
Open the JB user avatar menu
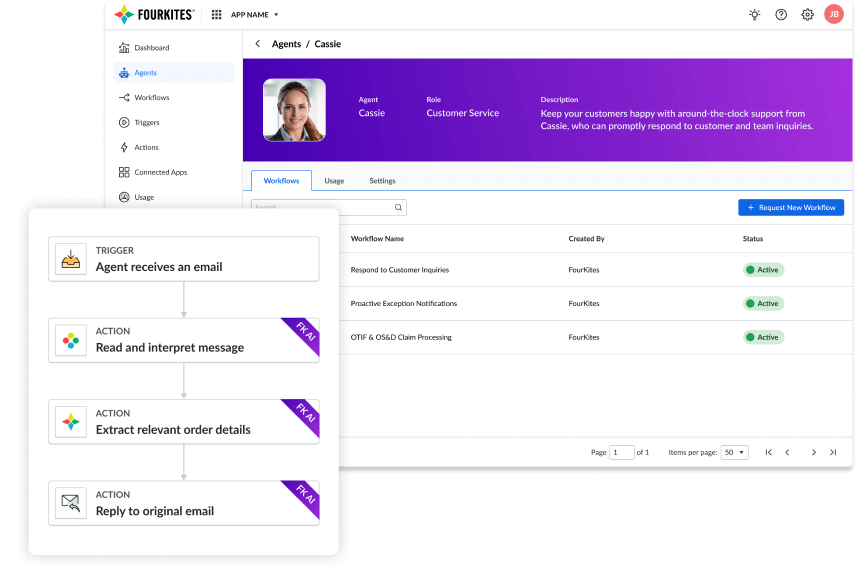tap(834, 14)
